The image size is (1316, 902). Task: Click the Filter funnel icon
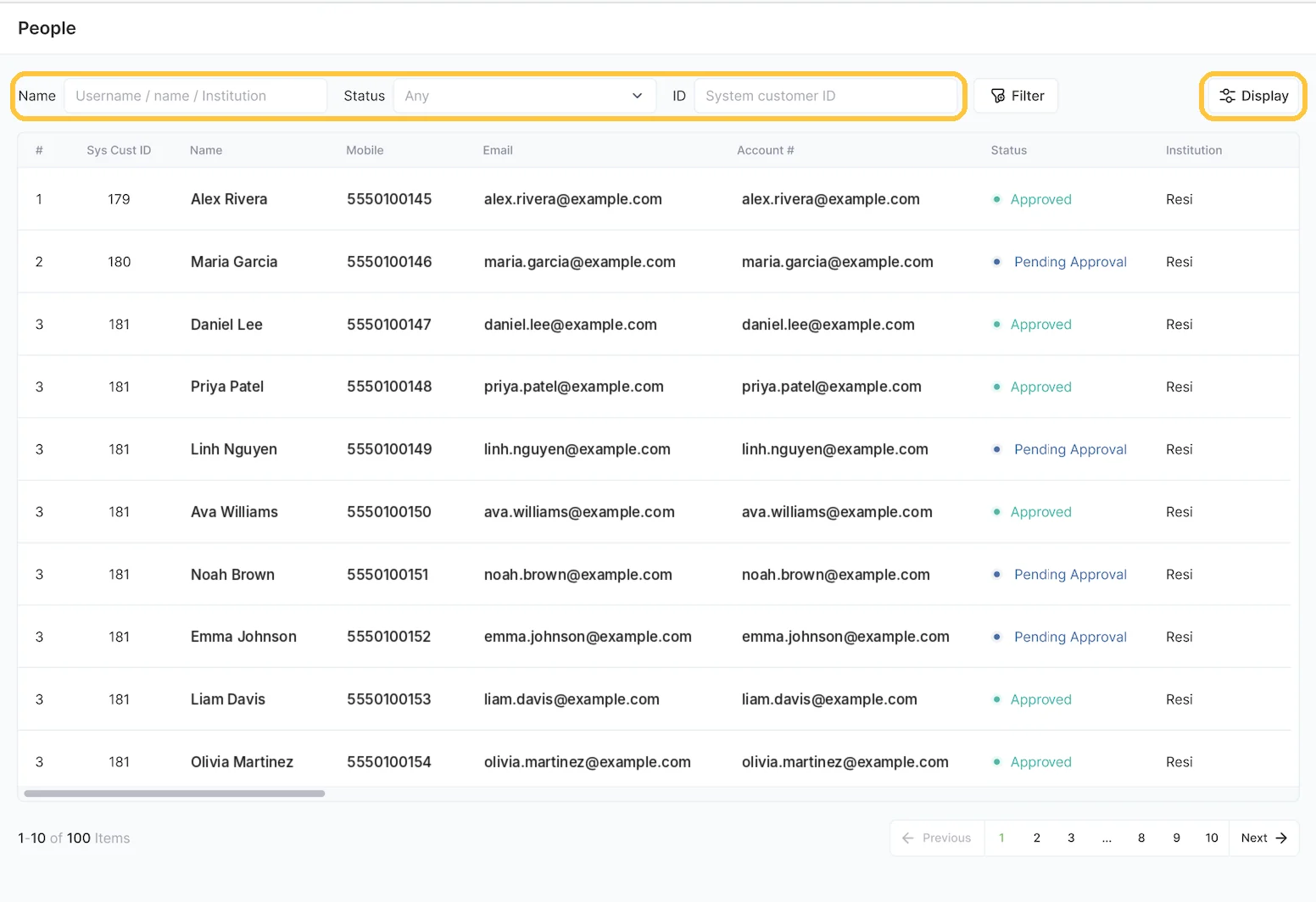(998, 96)
